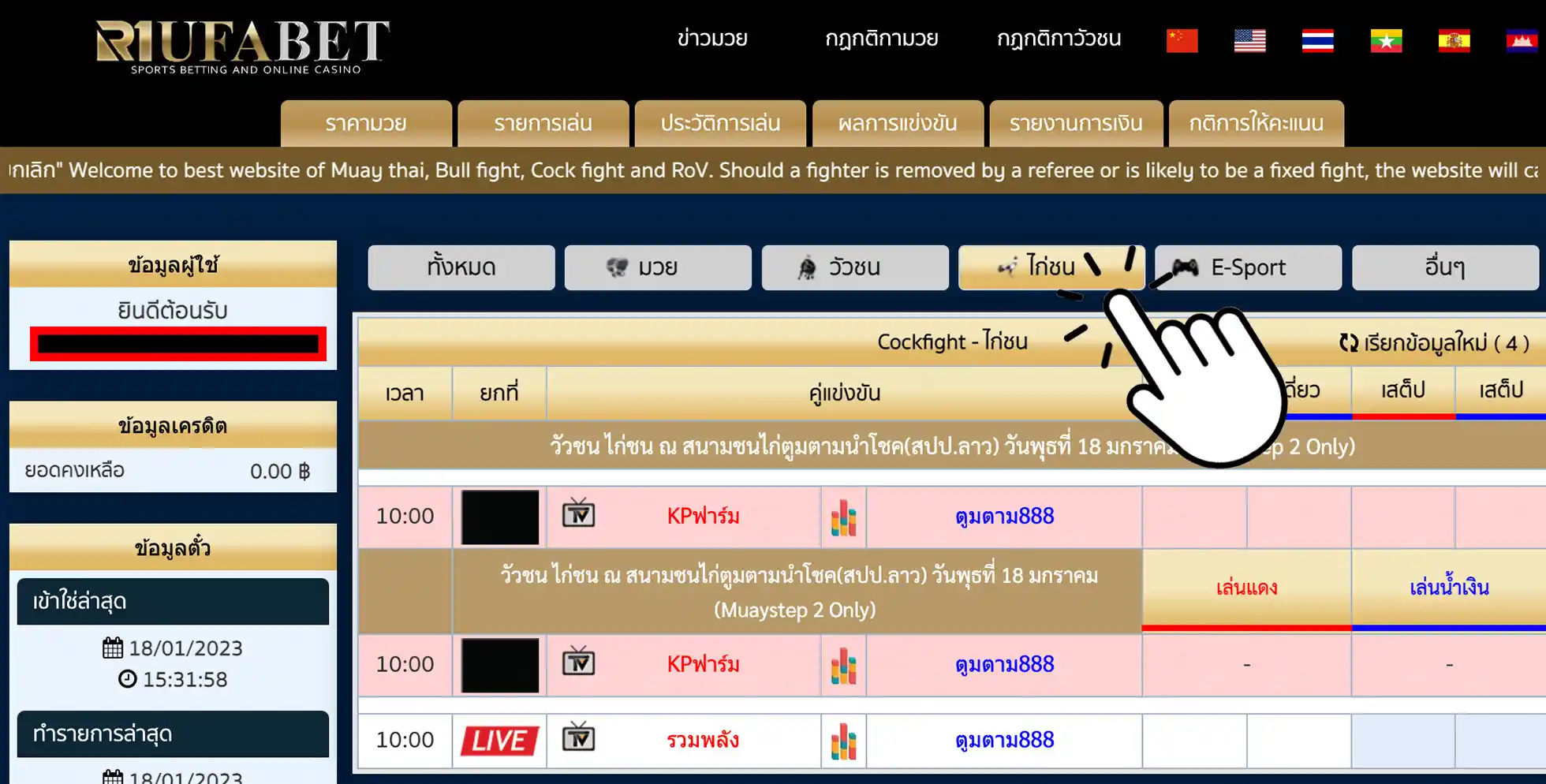Select the อื่นๆ category filter
Image resolution: width=1546 pixels, height=784 pixels.
point(1445,267)
